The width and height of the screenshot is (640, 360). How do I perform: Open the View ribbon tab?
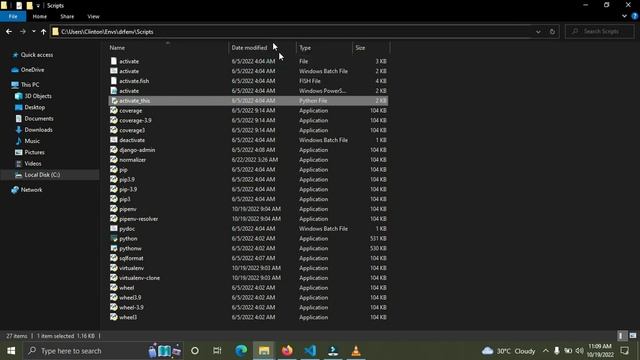[x=93, y=16]
